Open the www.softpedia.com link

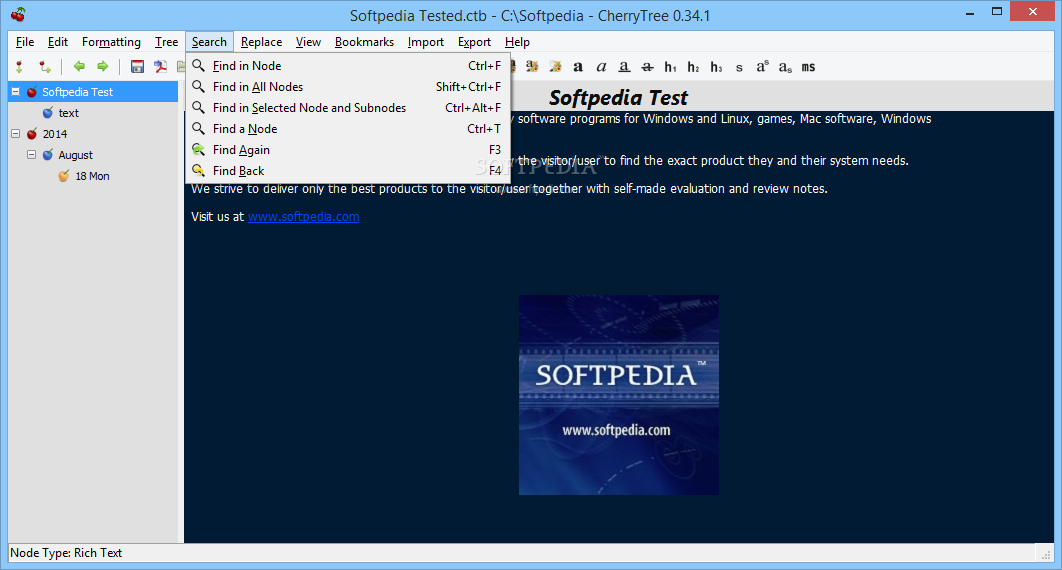[303, 217]
